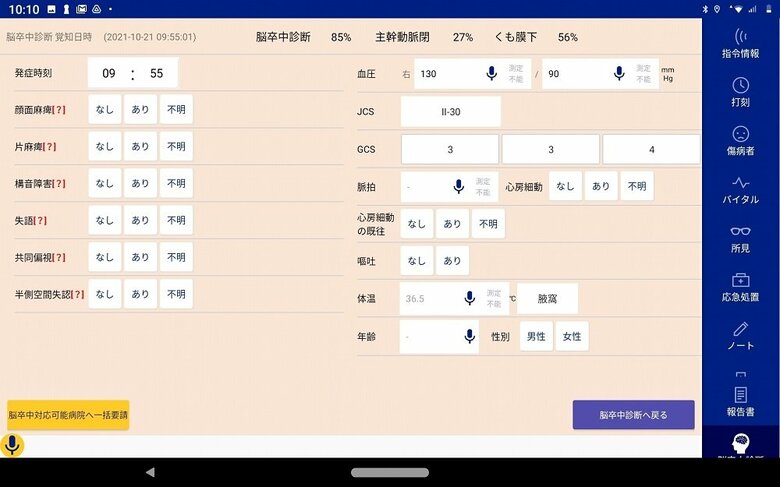Open the 打刻 clock section
780x487 pixels.
pos(740,93)
